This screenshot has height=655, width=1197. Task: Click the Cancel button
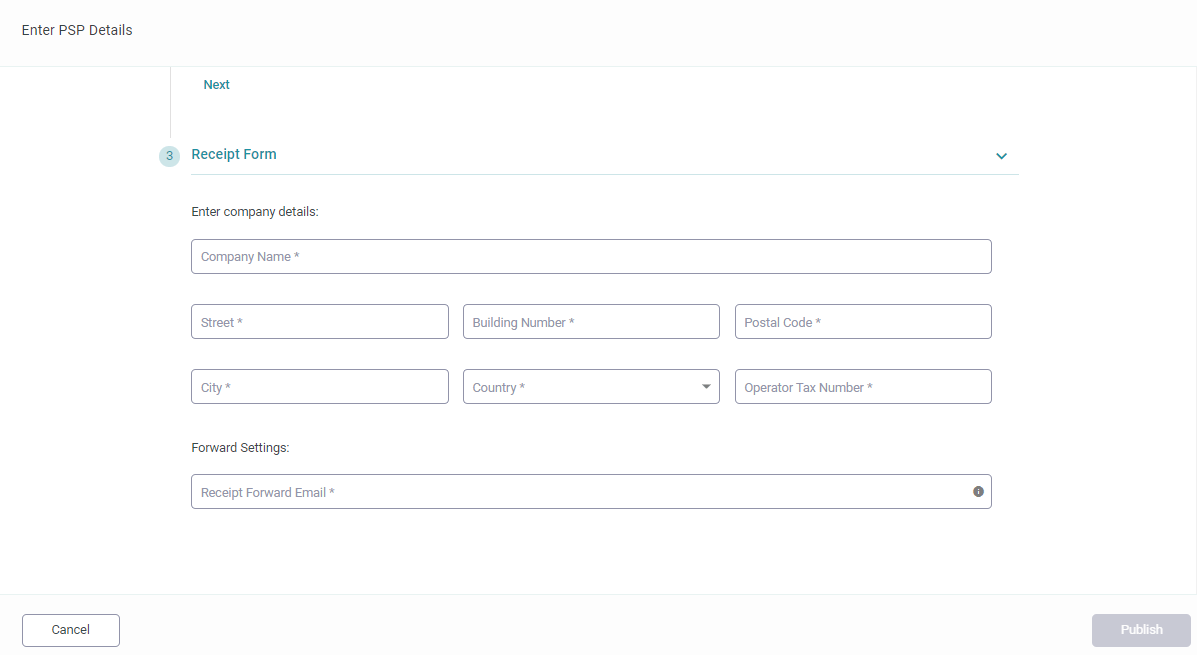pyautogui.click(x=70, y=630)
